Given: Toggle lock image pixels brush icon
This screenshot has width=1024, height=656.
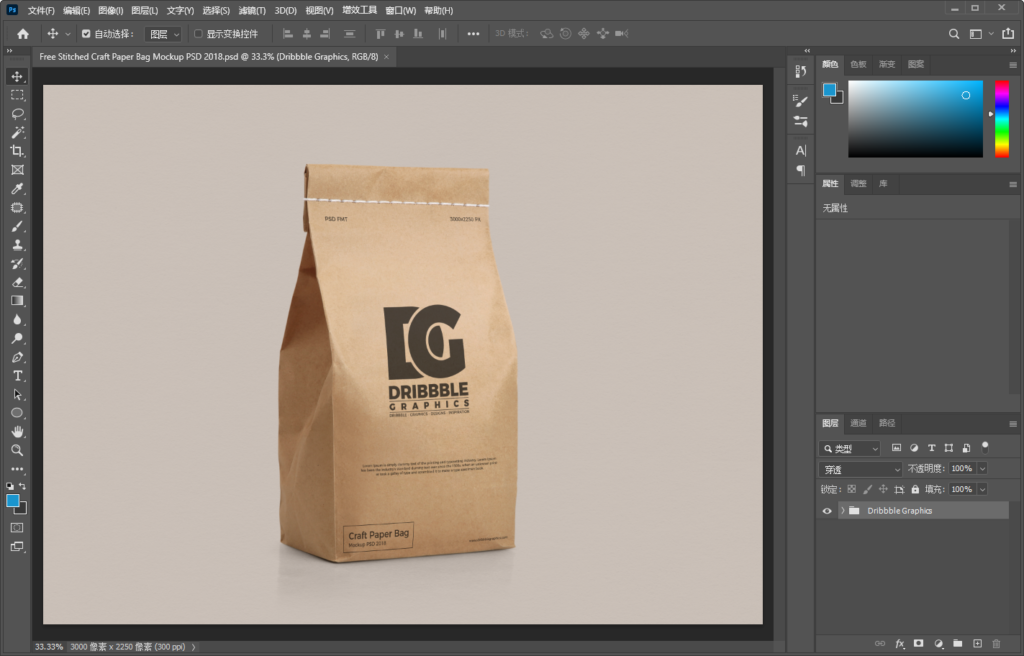Looking at the screenshot, I should coord(867,489).
